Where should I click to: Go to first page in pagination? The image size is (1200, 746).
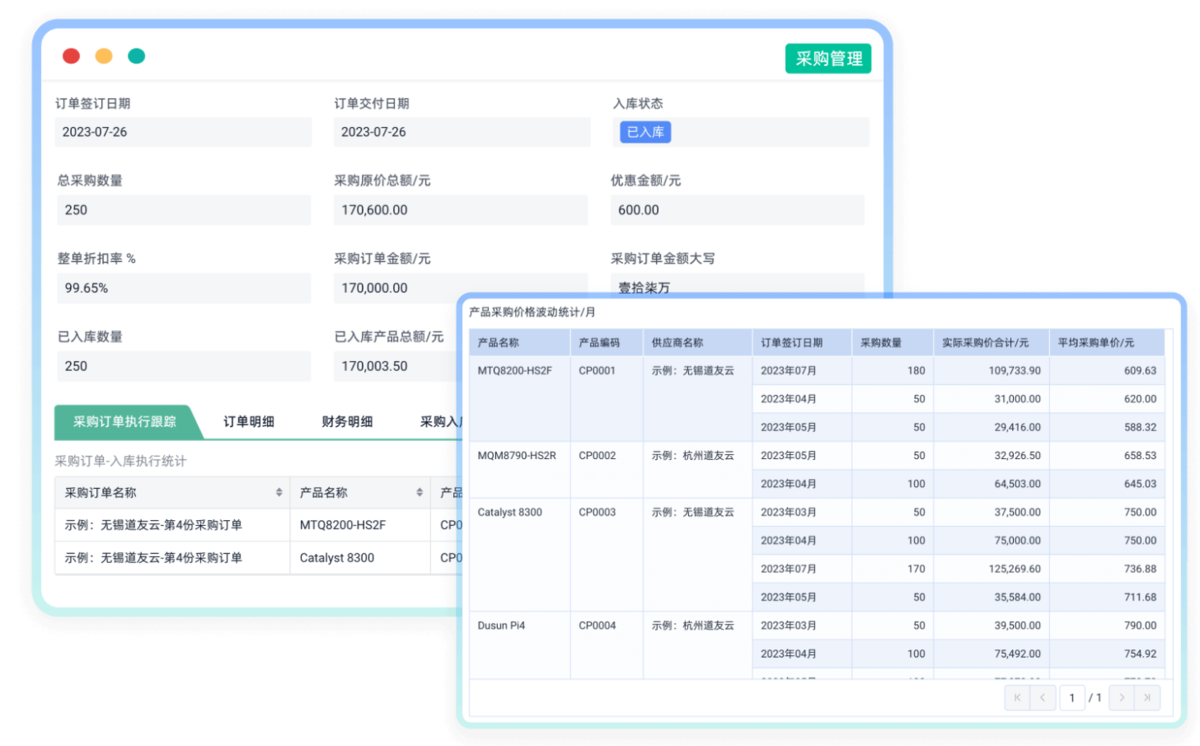click(1018, 697)
